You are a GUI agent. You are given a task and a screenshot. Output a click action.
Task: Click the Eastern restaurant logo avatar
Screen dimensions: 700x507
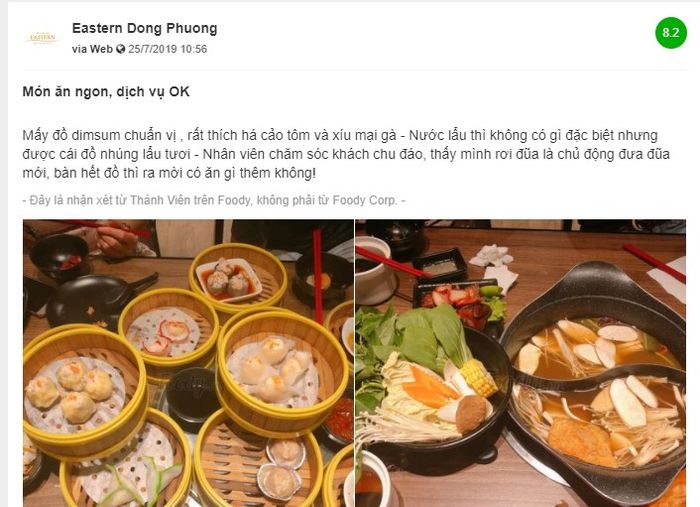42,38
